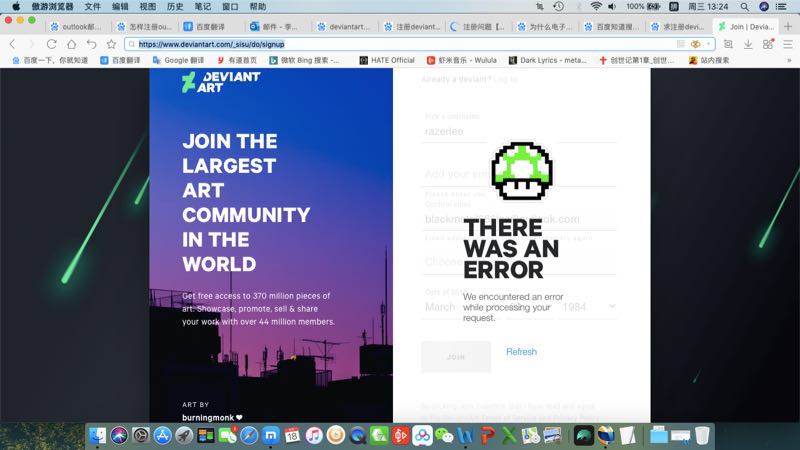Open the 有道首页 bookmark
The width and height of the screenshot is (800, 450).
[x=237, y=60]
